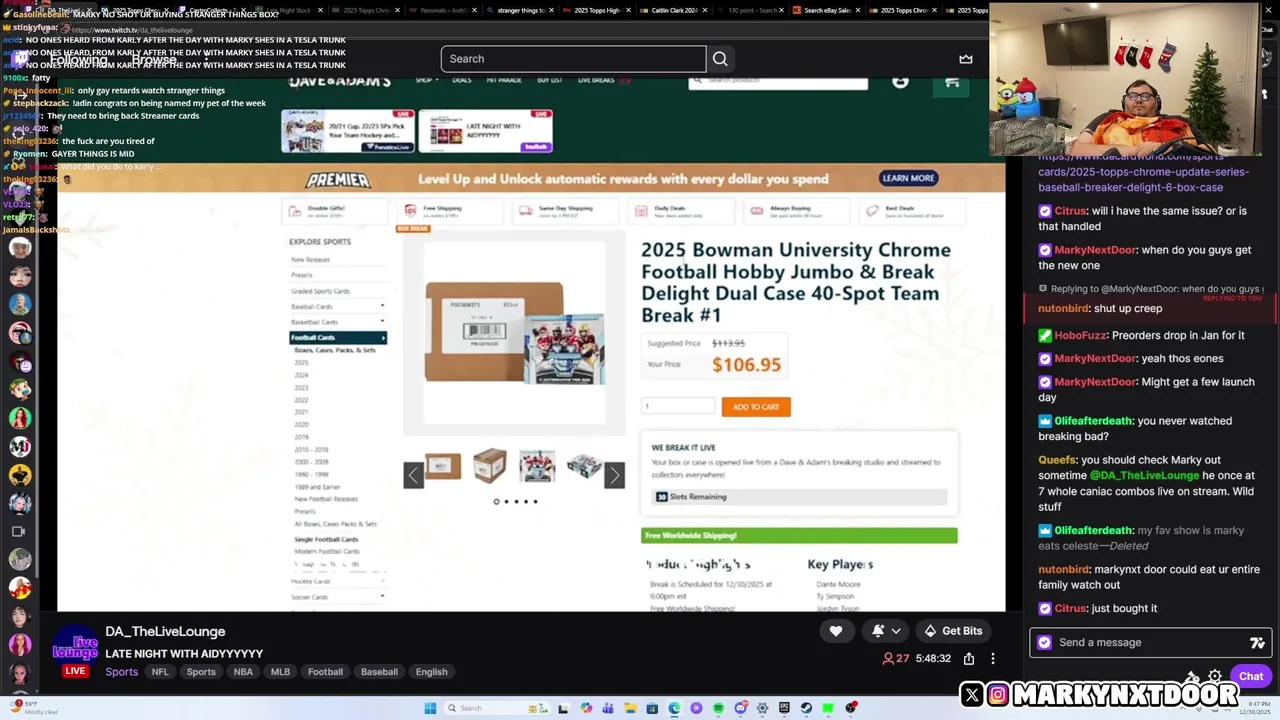Screen dimensions: 1280x720
Task: Click the Windows Start button
Action: pyautogui.click(x=430, y=708)
